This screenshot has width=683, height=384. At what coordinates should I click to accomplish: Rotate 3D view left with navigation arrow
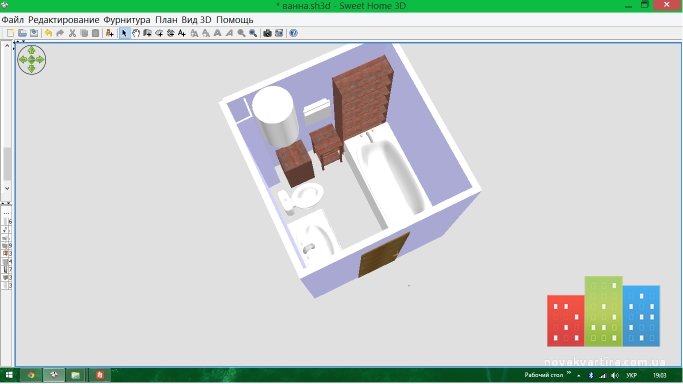[23, 60]
